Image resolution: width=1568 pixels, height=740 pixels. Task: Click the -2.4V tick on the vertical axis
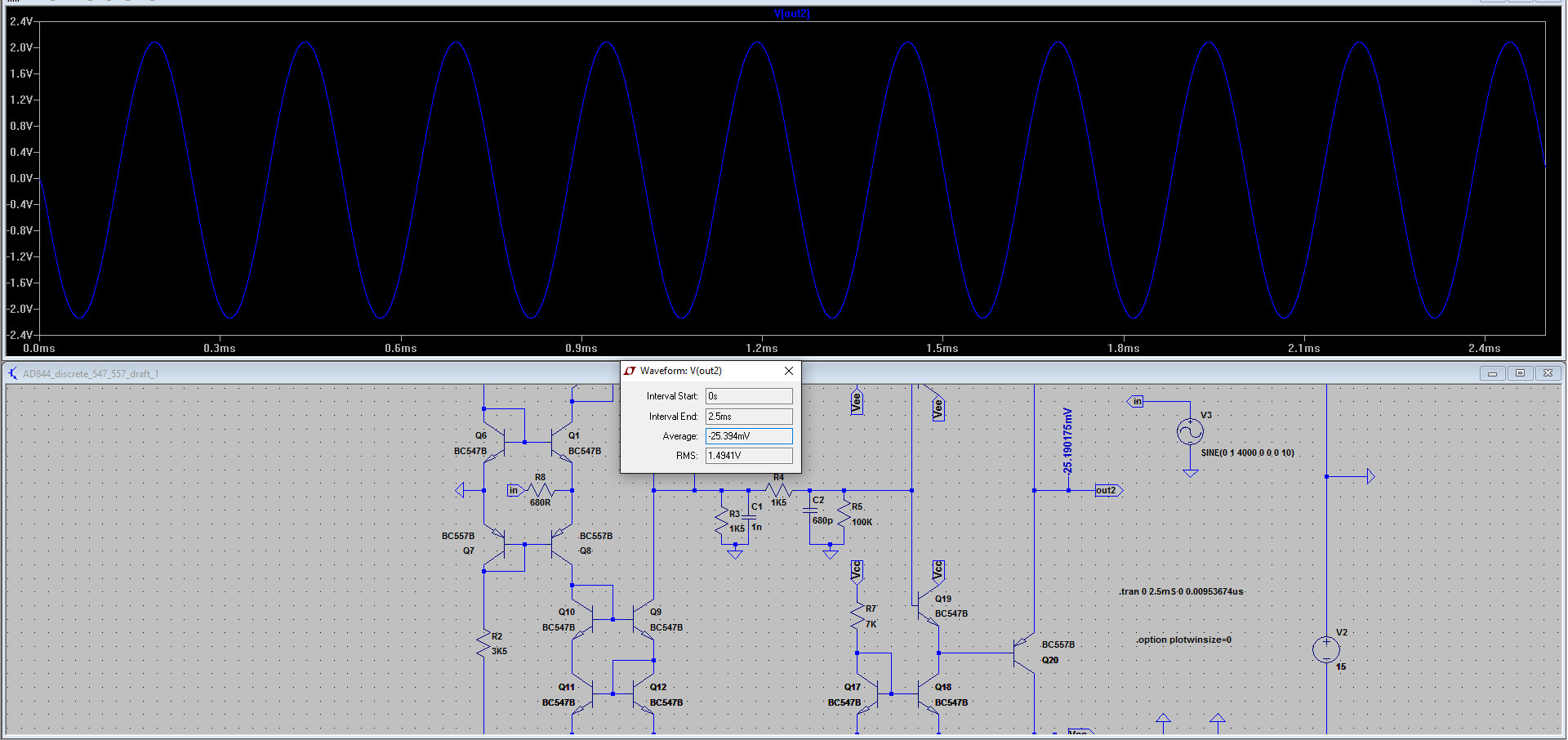[20, 335]
